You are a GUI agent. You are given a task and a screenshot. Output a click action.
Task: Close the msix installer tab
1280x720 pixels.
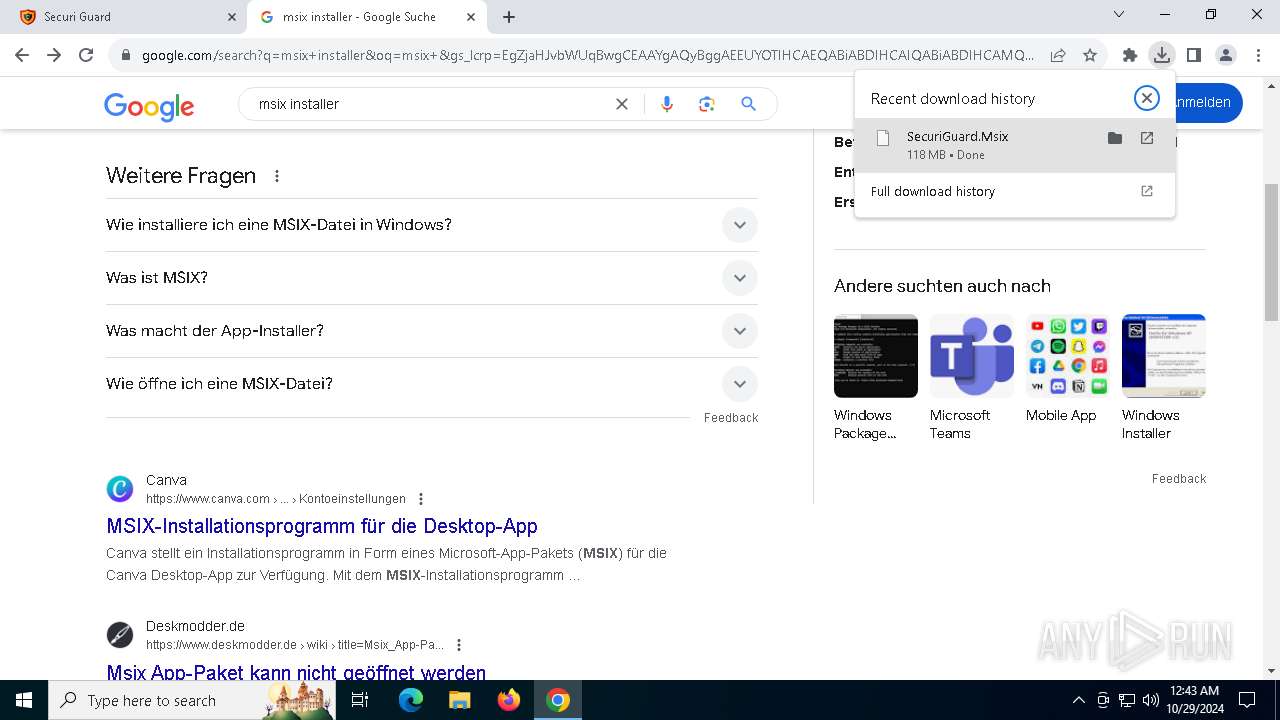[471, 17]
